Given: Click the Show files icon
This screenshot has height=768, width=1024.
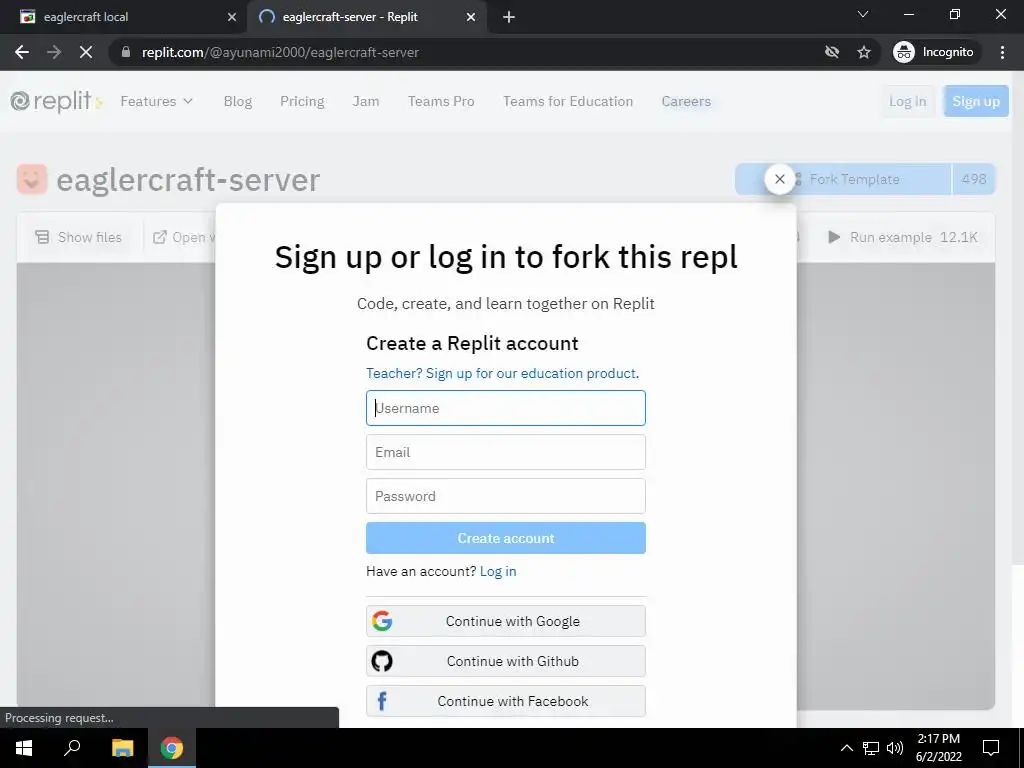Looking at the screenshot, I should (x=42, y=237).
